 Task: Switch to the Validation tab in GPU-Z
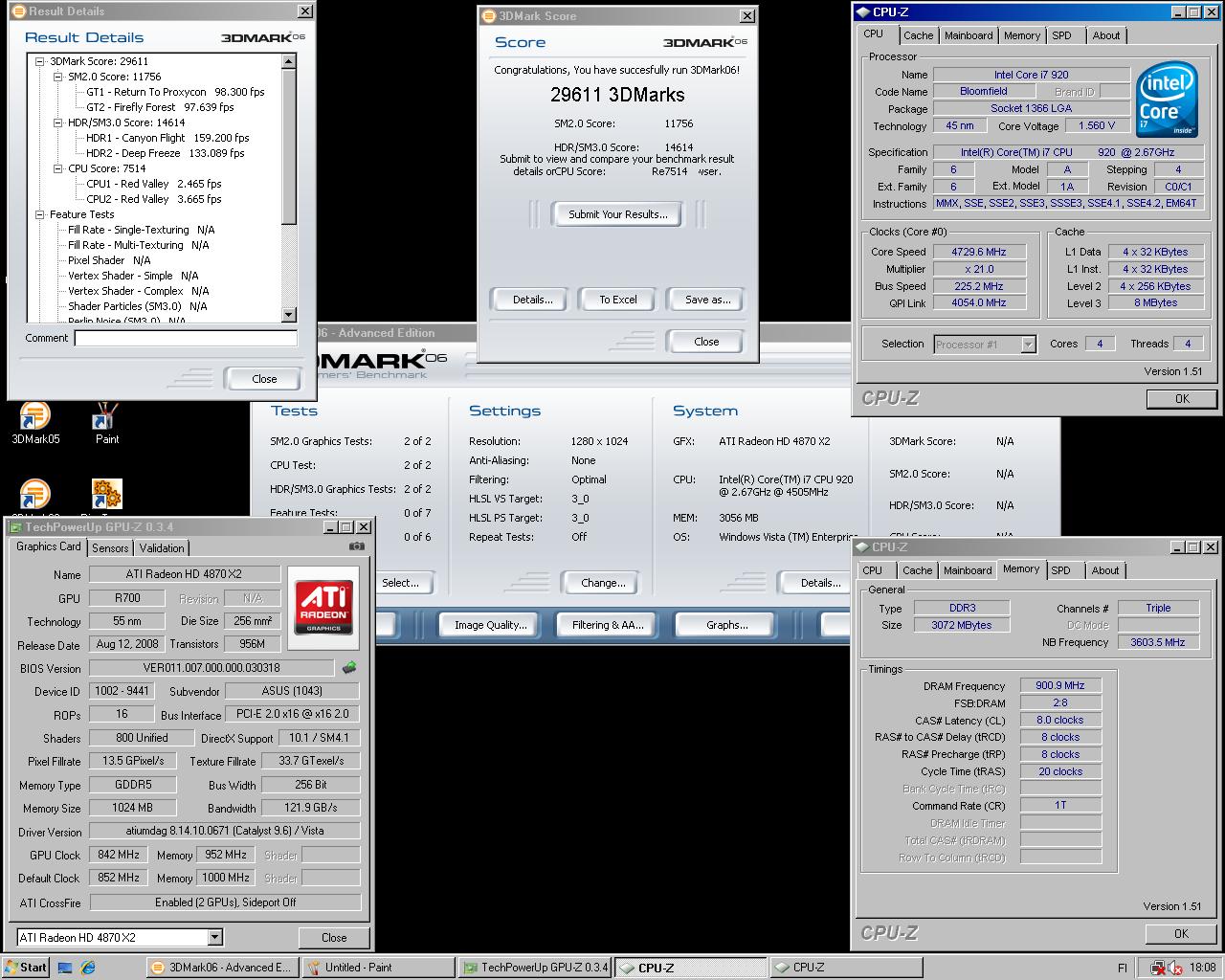[162, 548]
